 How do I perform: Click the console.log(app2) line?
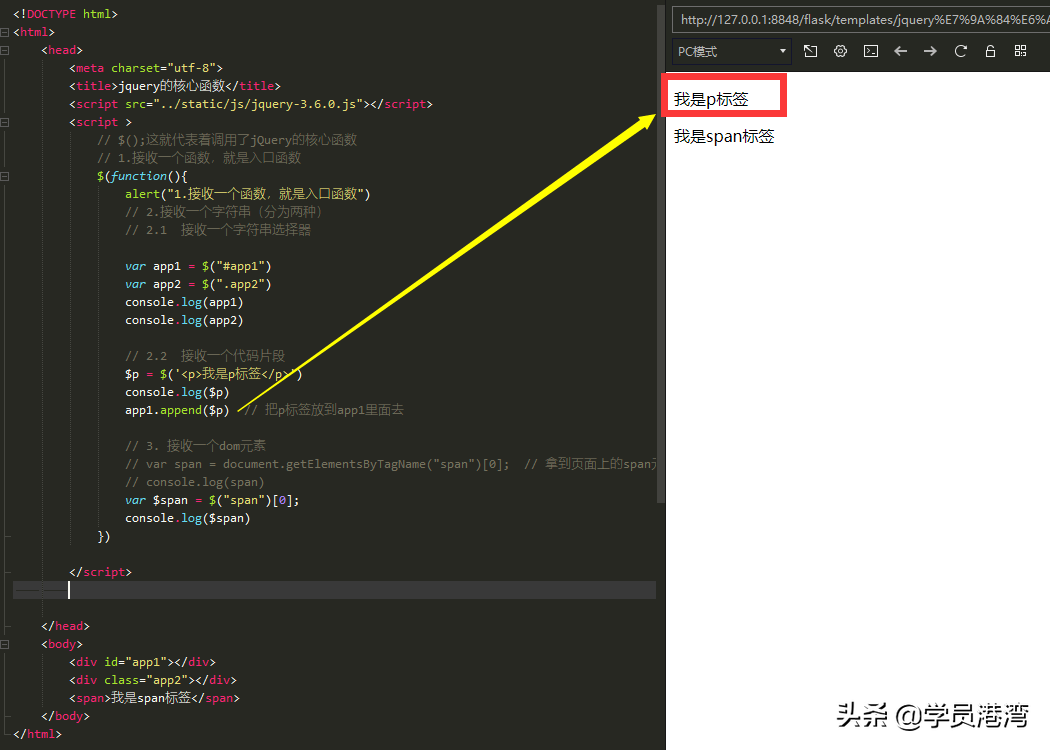184,321
